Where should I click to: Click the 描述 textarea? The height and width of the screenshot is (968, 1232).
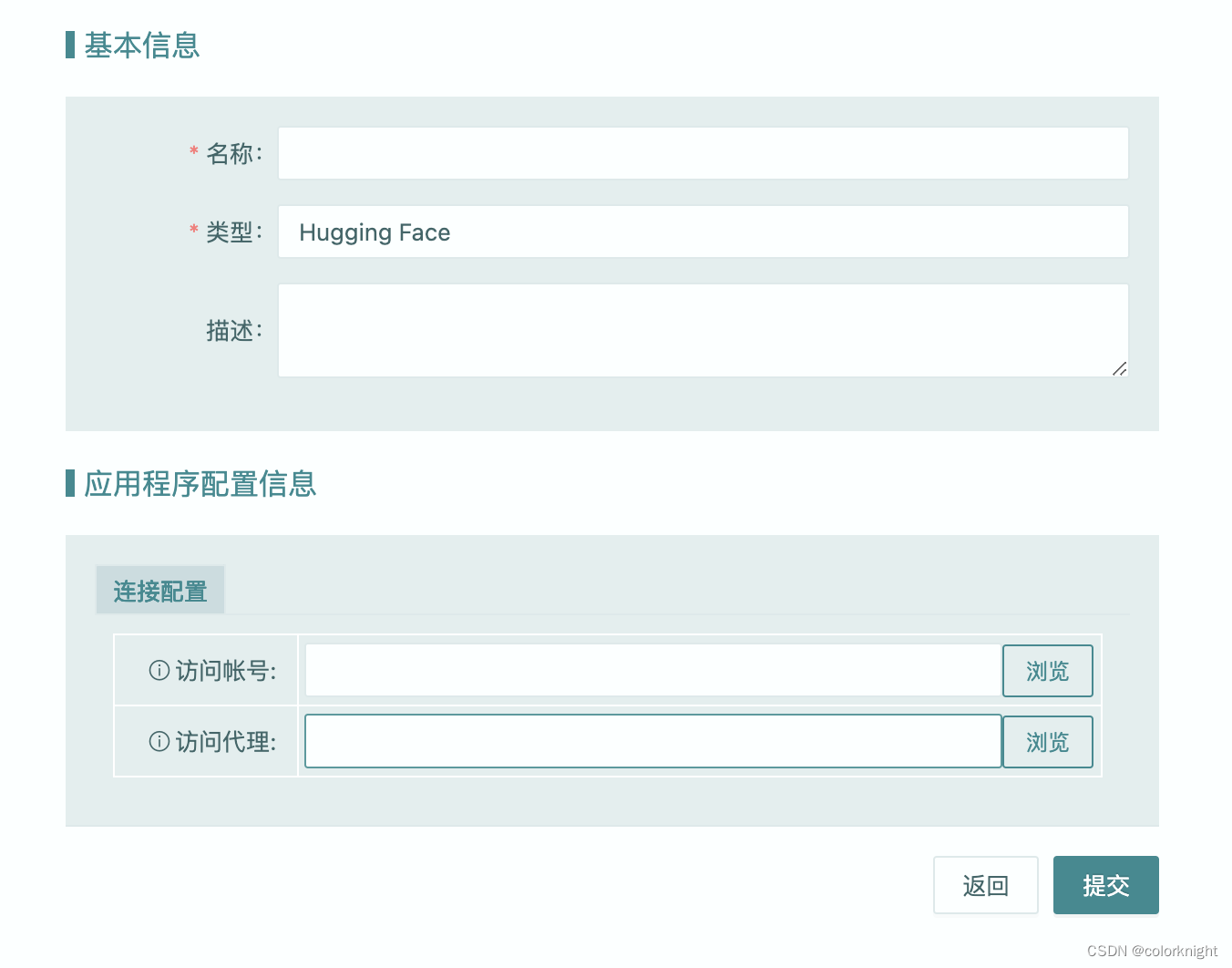[x=702, y=330]
